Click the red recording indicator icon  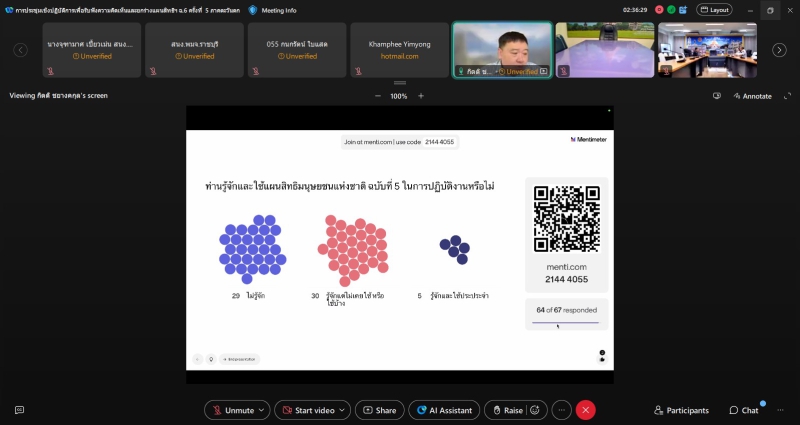[x=658, y=10]
